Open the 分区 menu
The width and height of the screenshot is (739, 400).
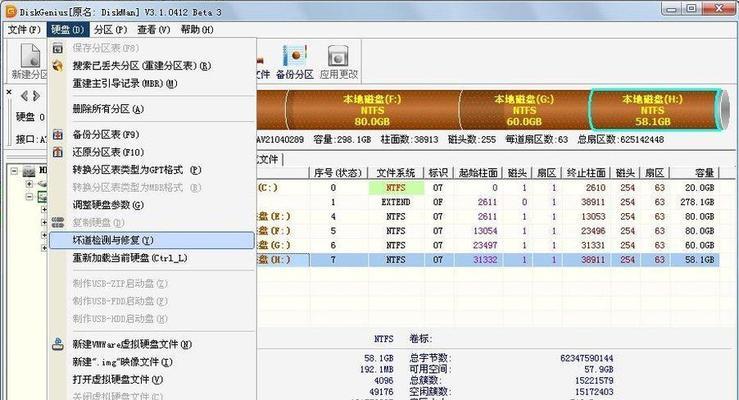(x=110, y=30)
